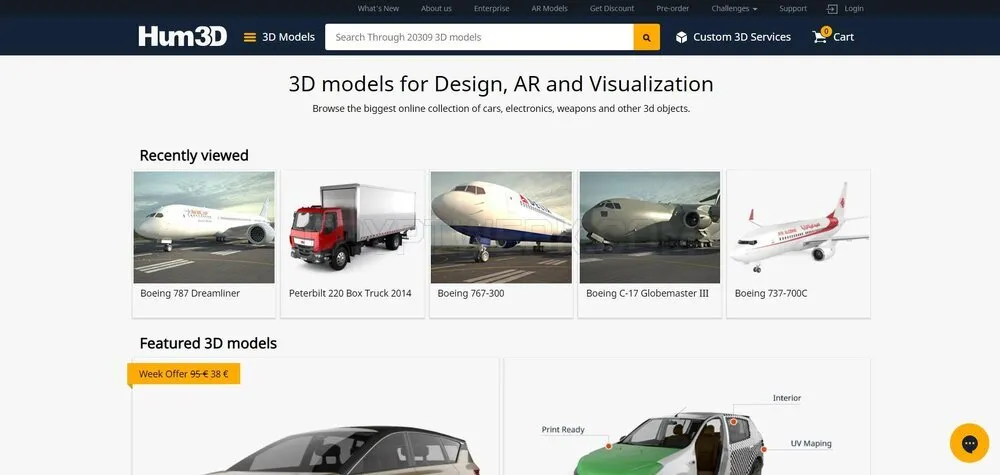
Task: Open the Peterbilt 220 Box Truck thumbnail
Action: [x=353, y=227]
